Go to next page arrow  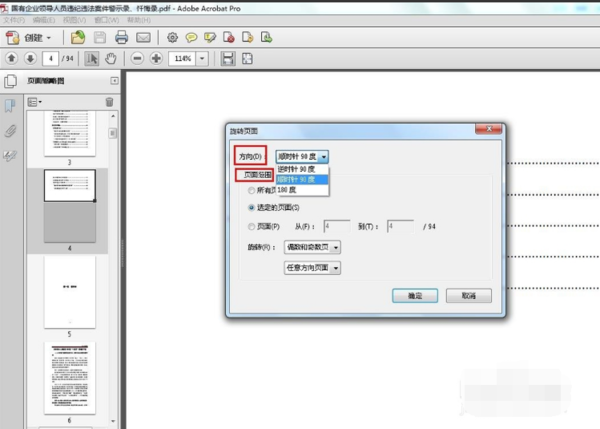click(x=30, y=59)
